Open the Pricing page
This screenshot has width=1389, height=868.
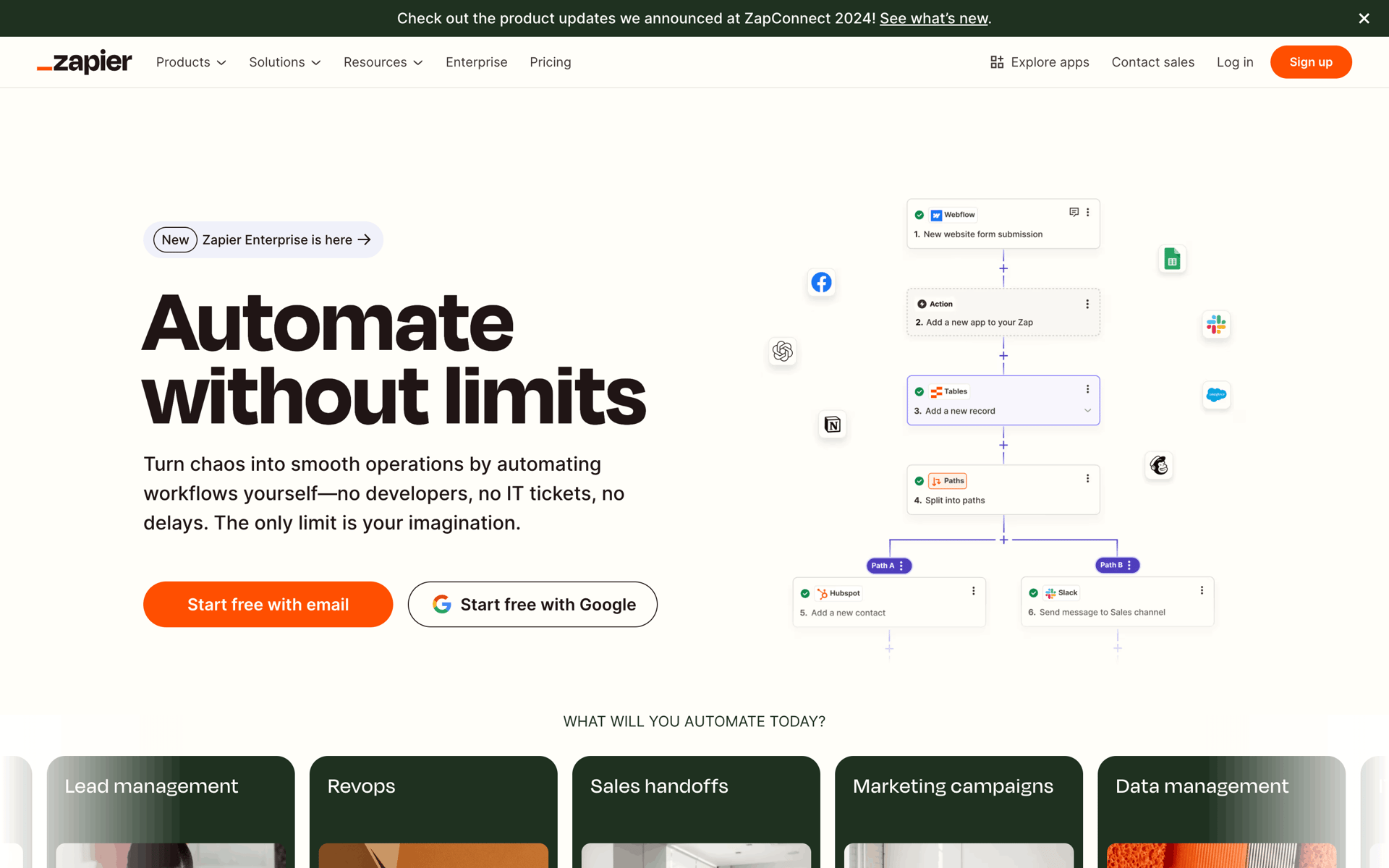tap(551, 62)
